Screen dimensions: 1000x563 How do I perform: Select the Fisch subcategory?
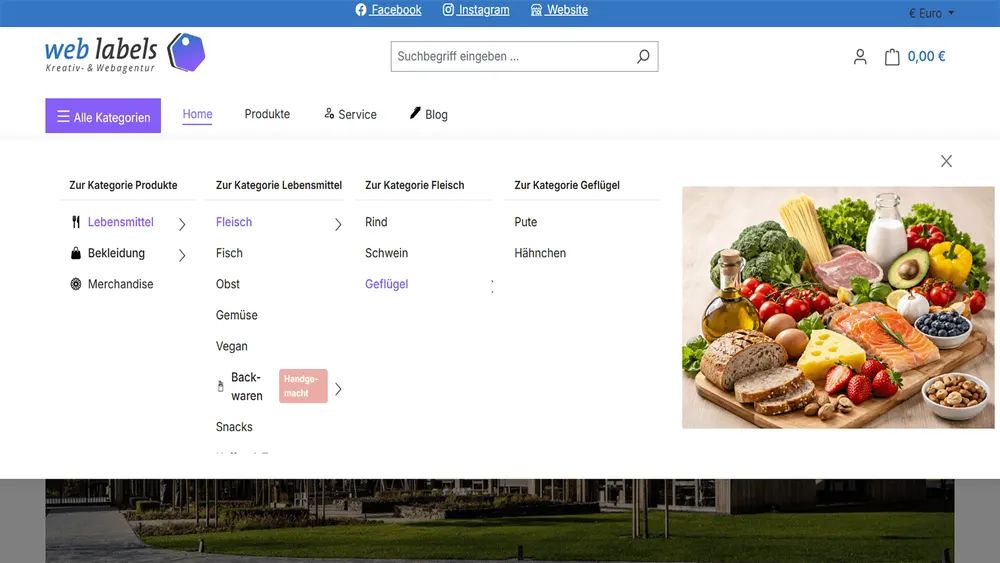click(x=229, y=253)
